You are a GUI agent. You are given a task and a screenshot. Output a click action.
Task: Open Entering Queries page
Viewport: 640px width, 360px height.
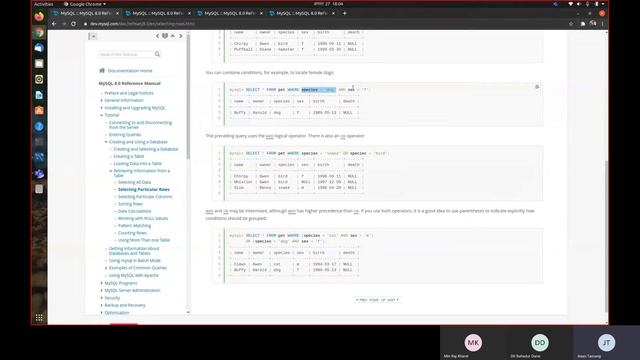125,135
